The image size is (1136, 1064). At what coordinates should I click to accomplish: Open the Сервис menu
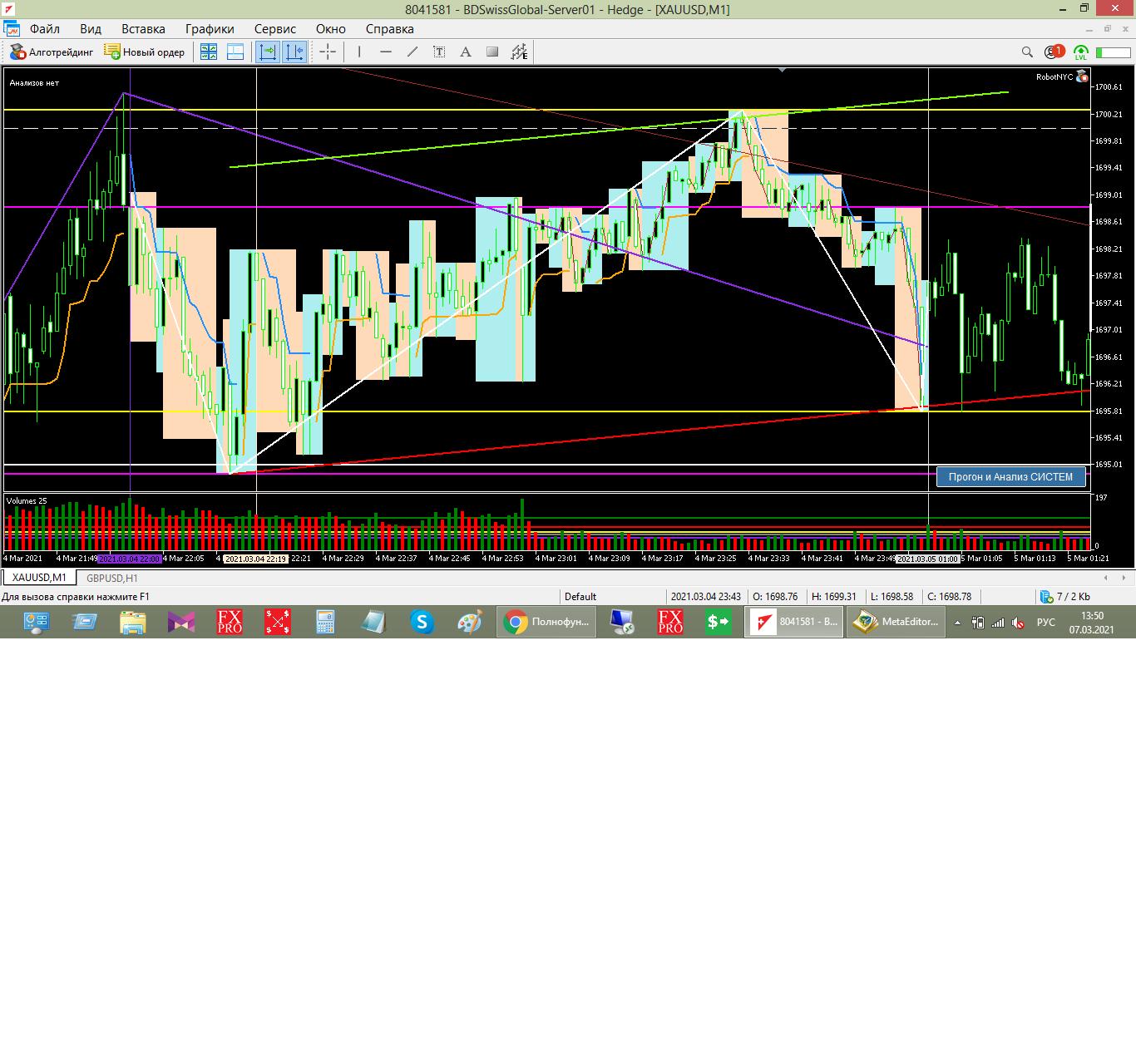pos(275,29)
